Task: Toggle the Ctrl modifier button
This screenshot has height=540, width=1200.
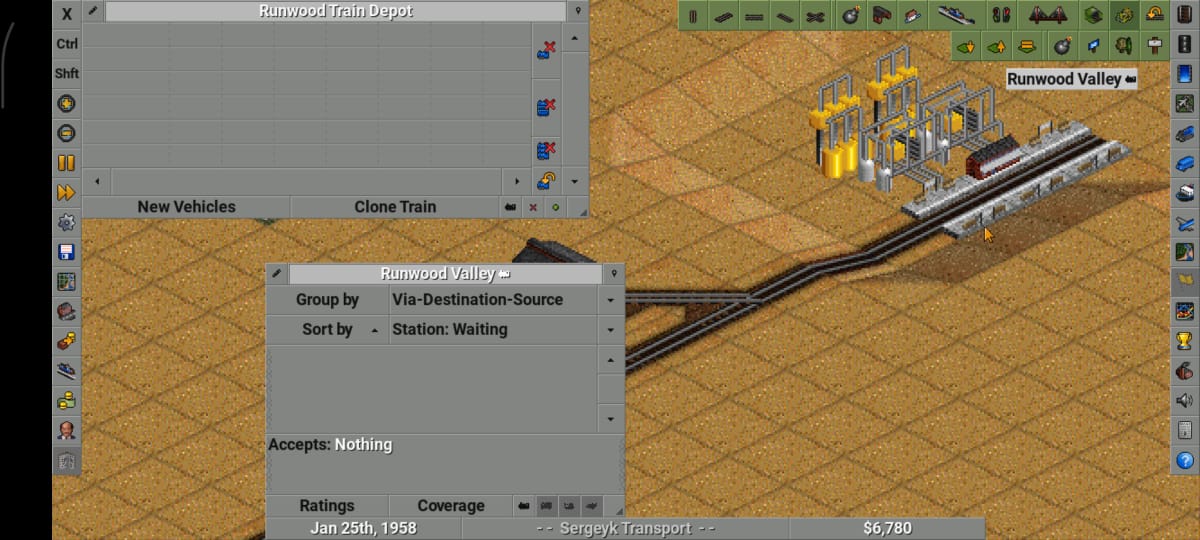Action: pyautogui.click(x=67, y=44)
